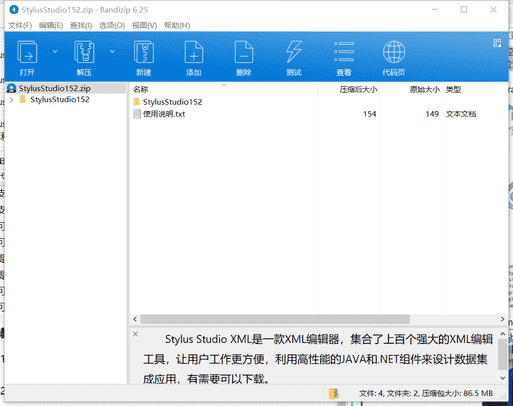Select StylusStudio152 folder in file list
Screen dimensions: 513x406
pos(172,102)
